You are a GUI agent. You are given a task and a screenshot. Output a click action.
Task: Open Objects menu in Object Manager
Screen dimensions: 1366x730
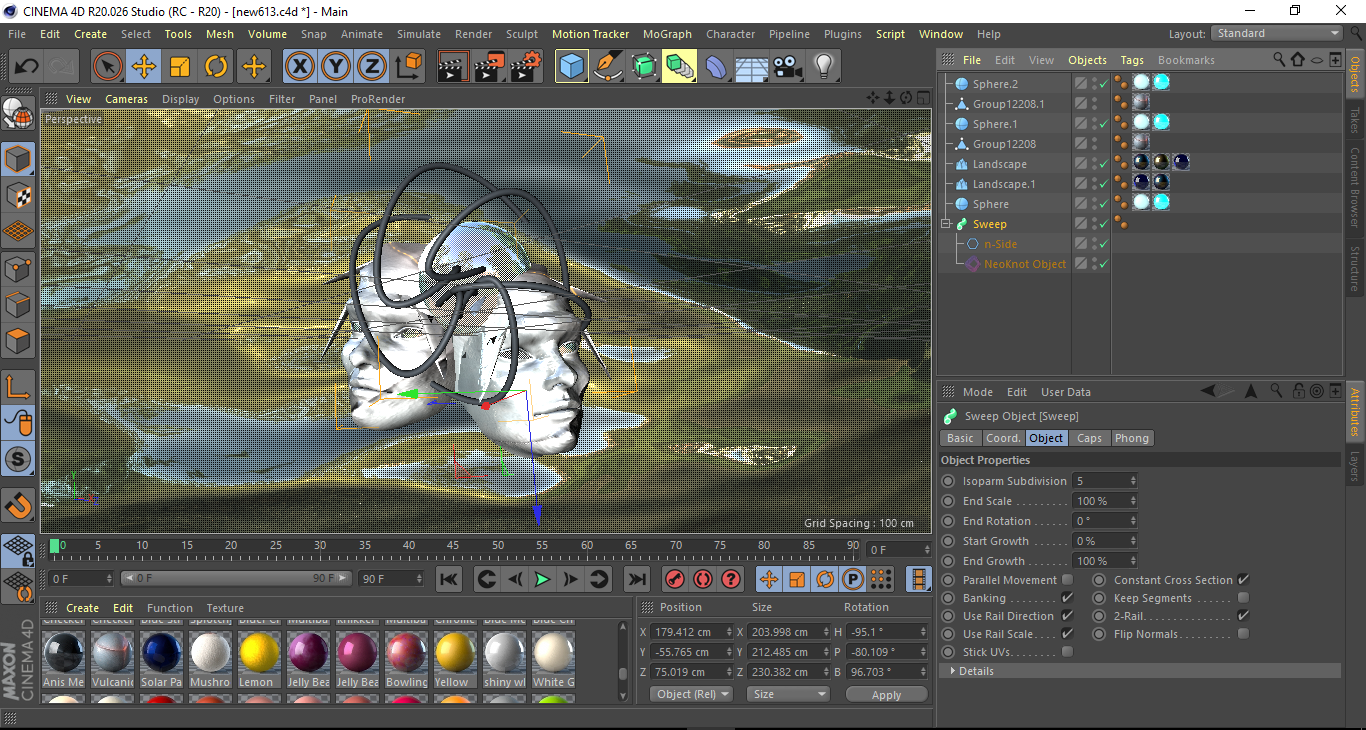[x=1087, y=60]
